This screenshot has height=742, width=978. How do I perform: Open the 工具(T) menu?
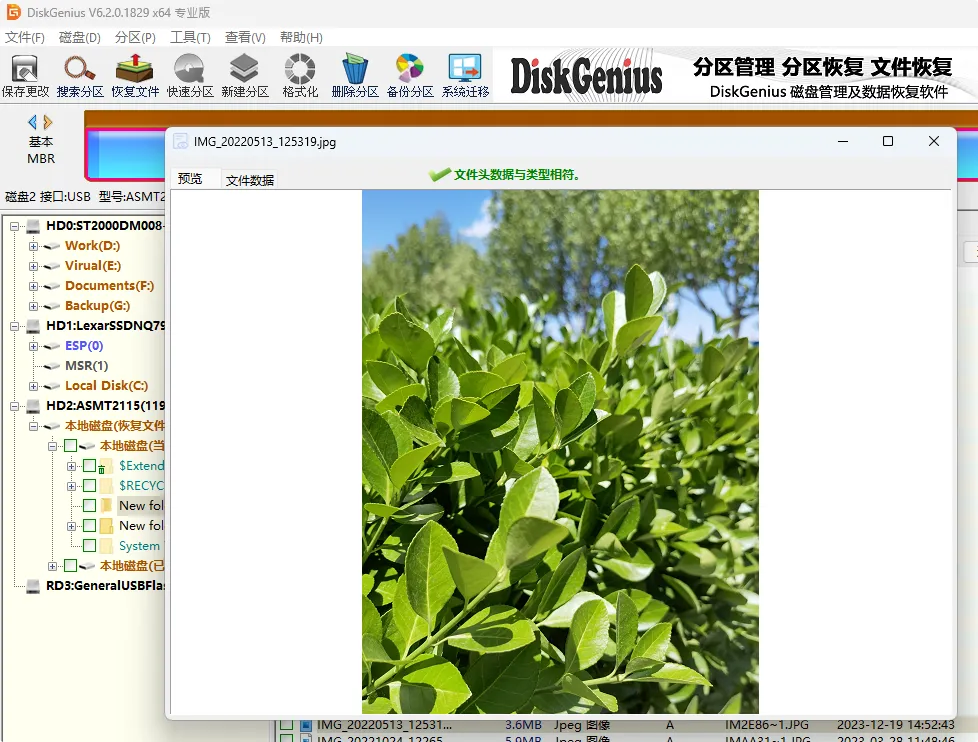coord(190,37)
